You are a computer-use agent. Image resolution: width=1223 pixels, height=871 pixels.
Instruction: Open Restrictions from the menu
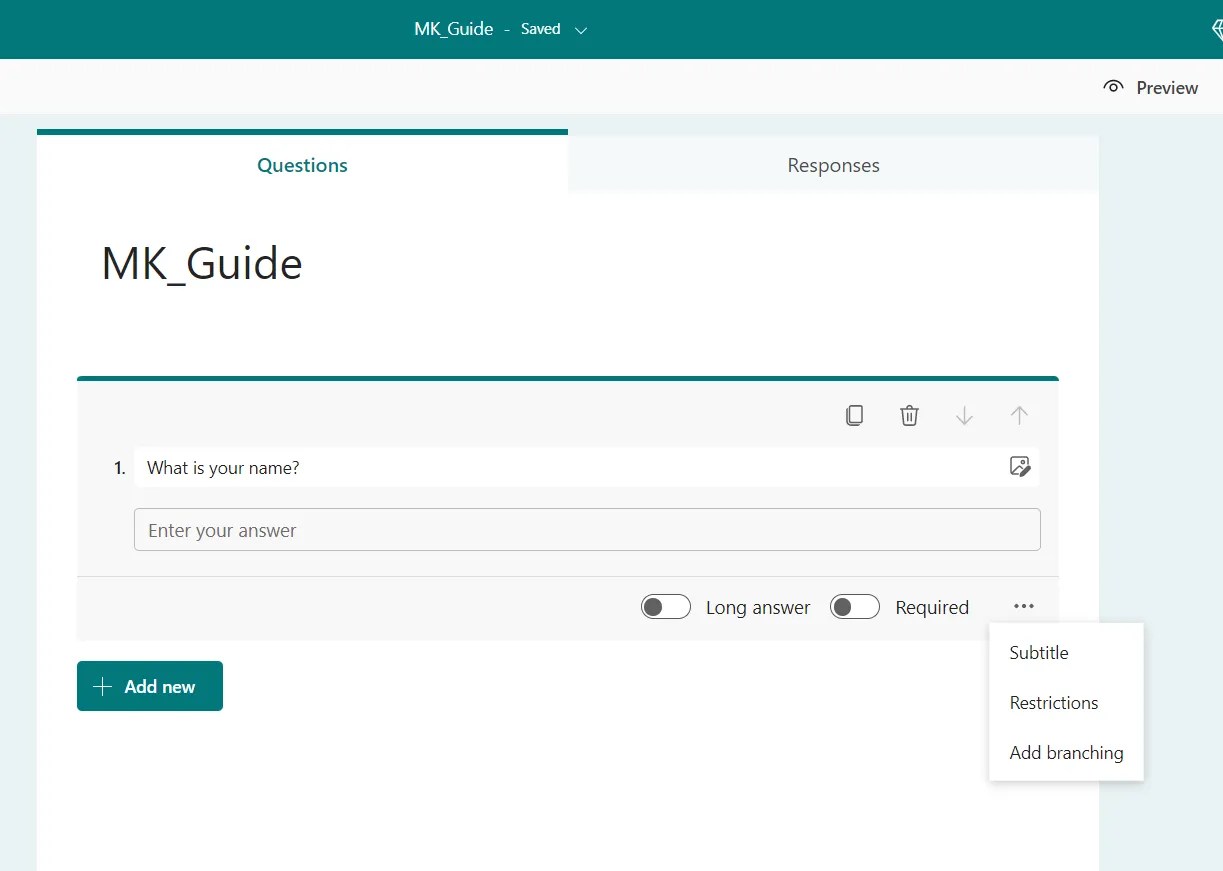pyautogui.click(x=1053, y=702)
